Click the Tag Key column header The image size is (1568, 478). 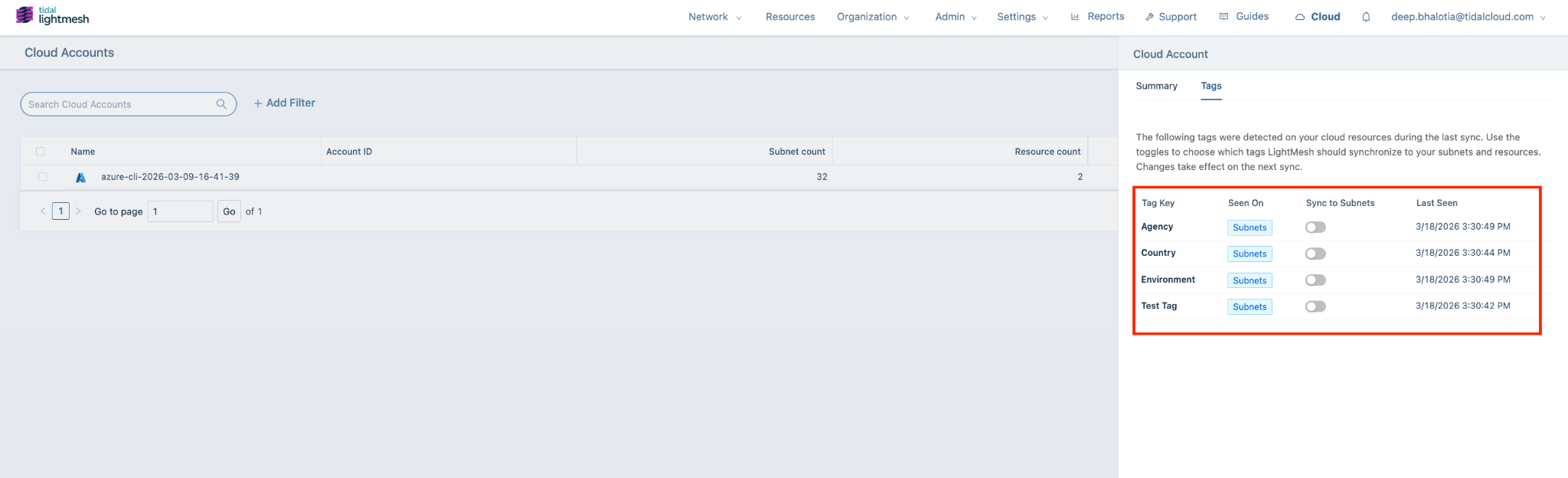[1158, 203]
